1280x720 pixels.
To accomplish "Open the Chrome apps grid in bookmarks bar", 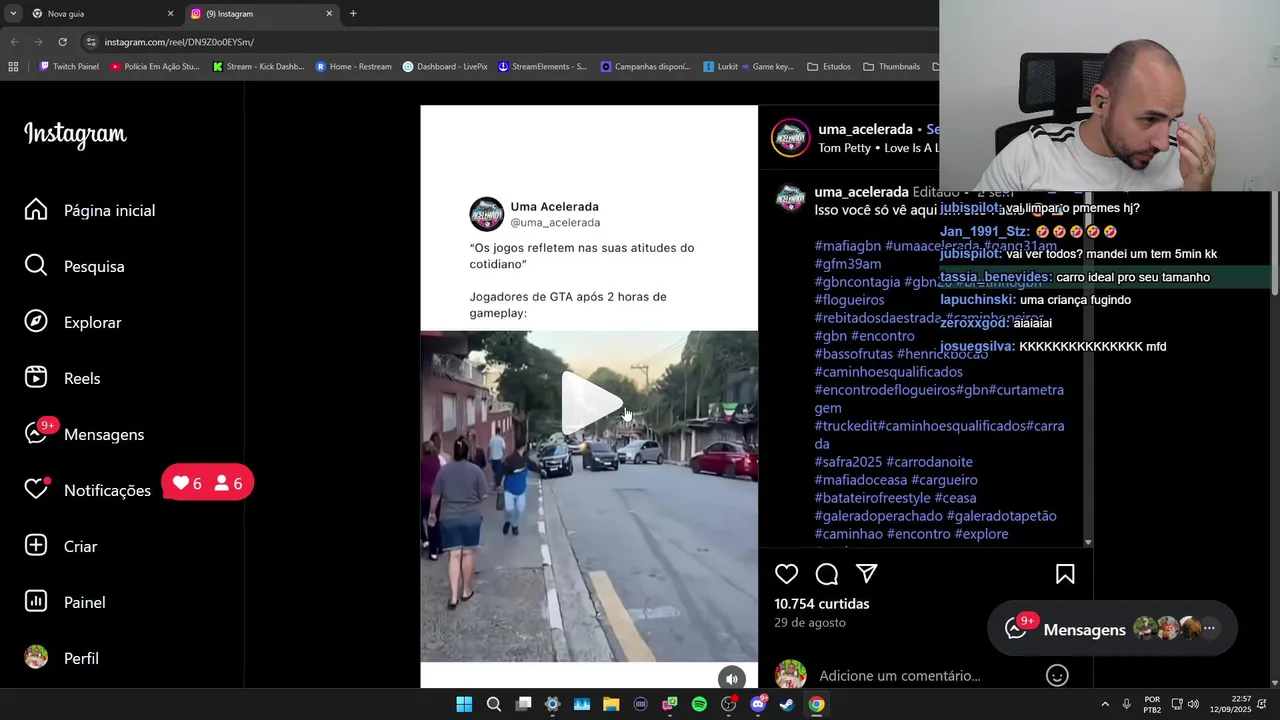I will pyautogui.click(x=13, y=67).
